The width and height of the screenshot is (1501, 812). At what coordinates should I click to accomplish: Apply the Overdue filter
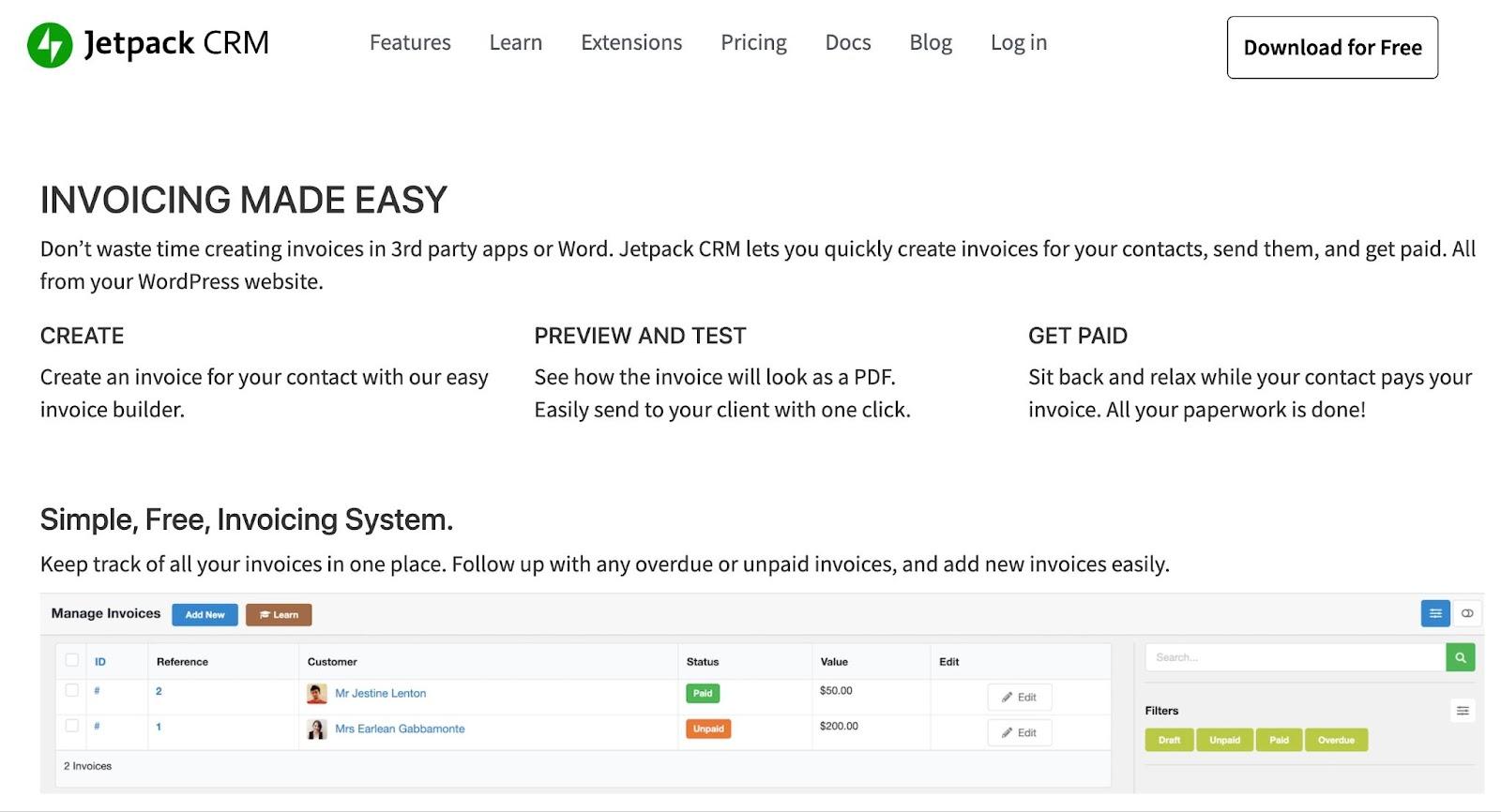(x=1336, y=741)
